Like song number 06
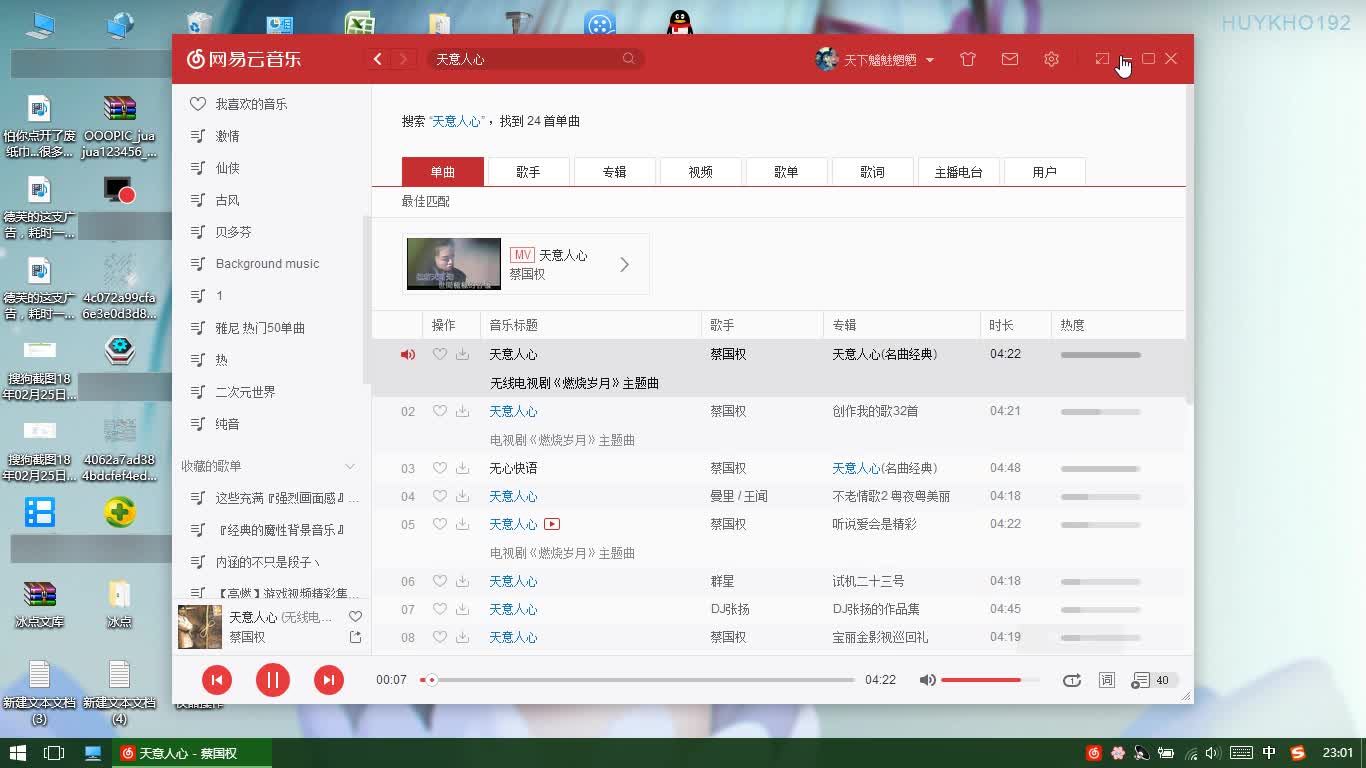This screenshot has height=768, width=1366. (x=439, y=581)
